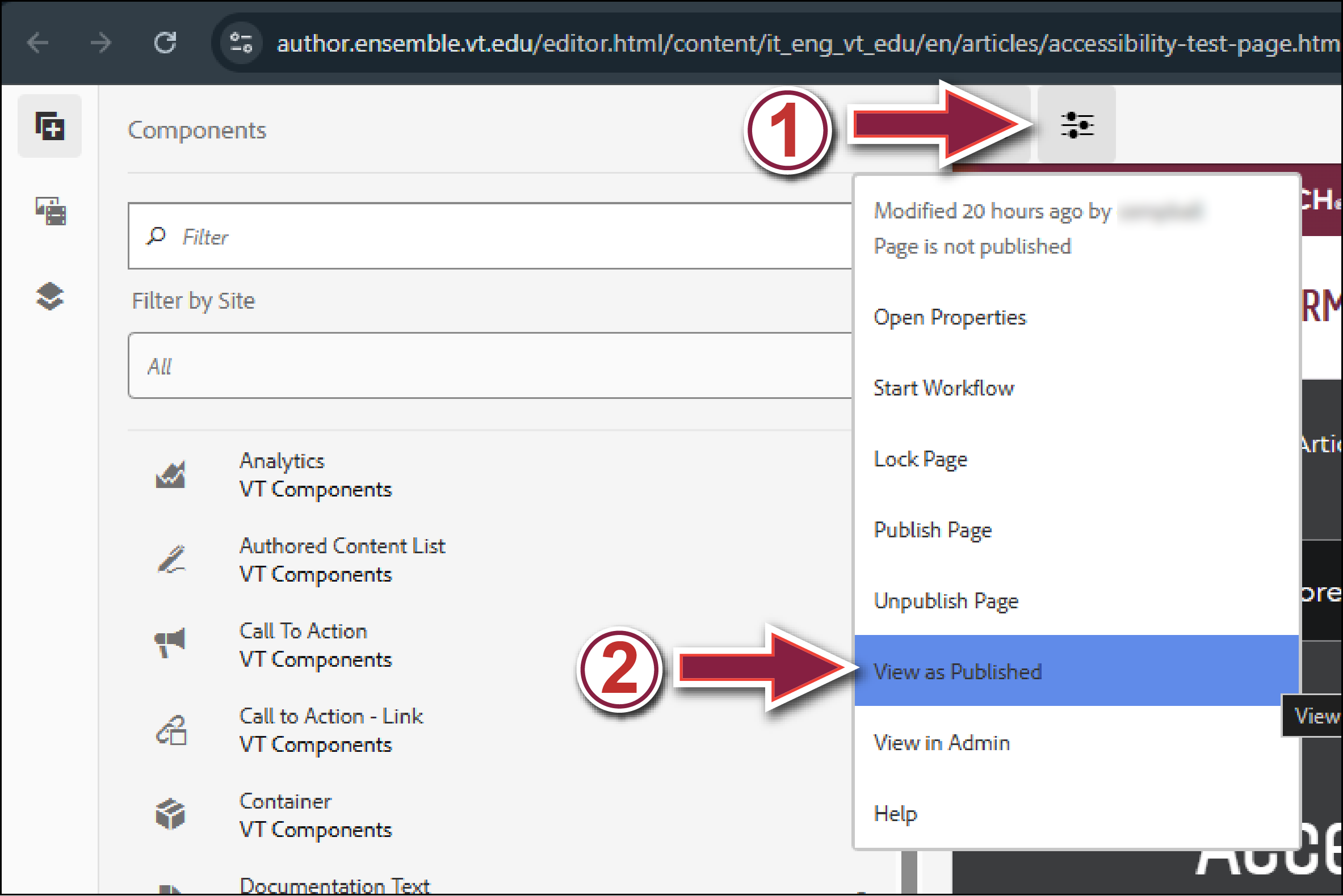Select the Container box icon

point(170,815)
